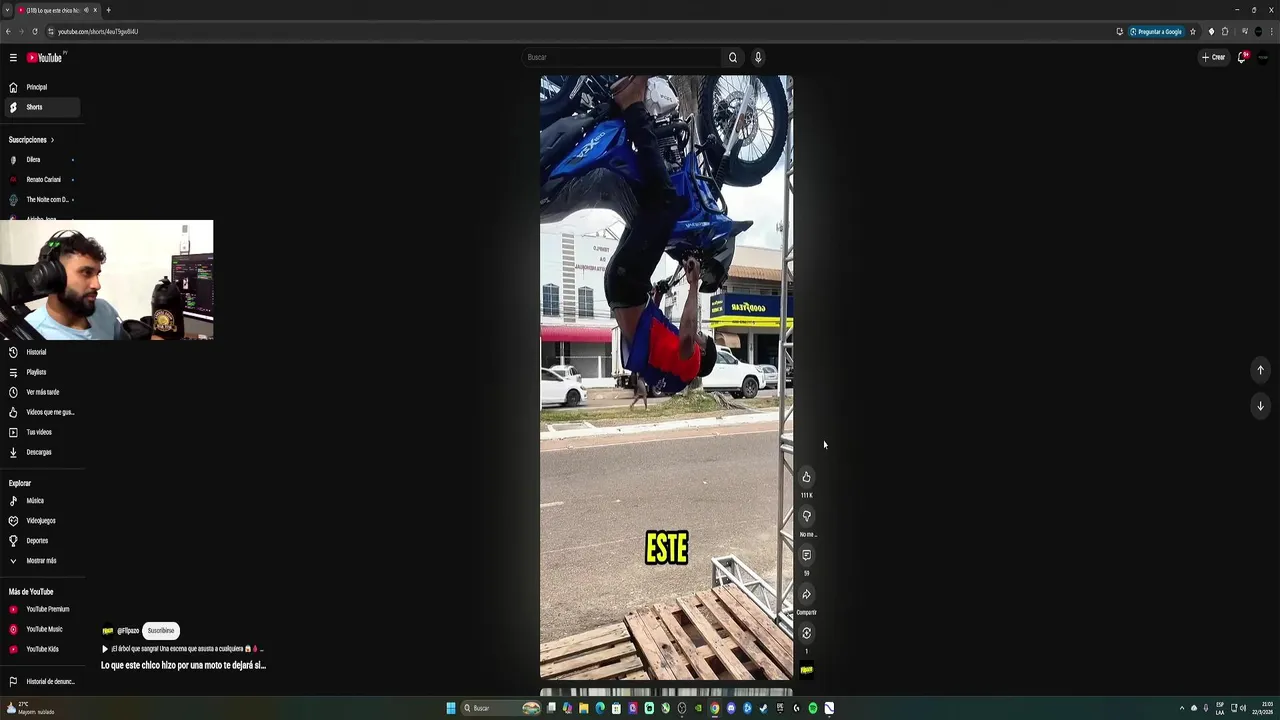Expand sidebar with Mostrar más
Viewport: 1280px width, 720px height.
coord(40,561)
